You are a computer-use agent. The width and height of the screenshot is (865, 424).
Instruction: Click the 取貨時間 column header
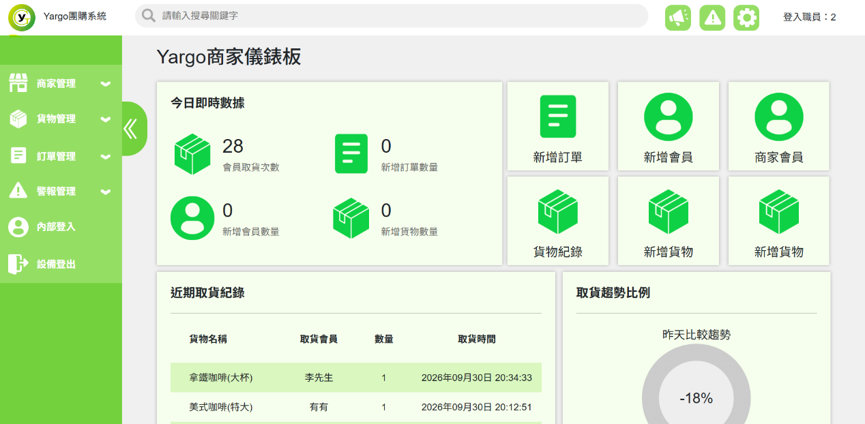(477, 339)
